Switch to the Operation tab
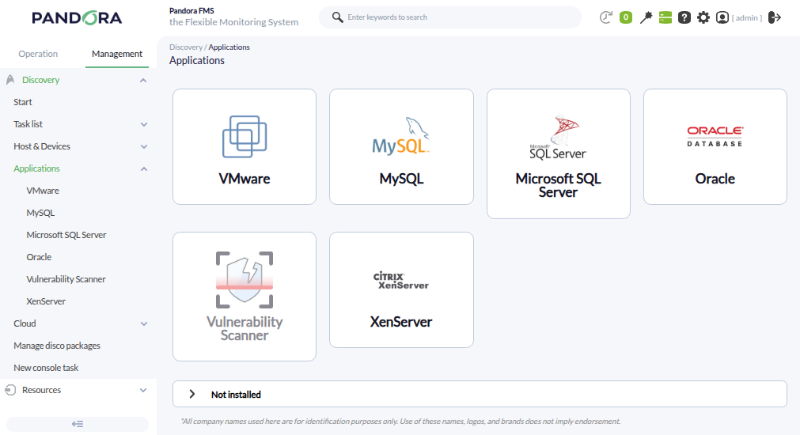Image resolution: width=800 pixels, height=435 pixels. [38, 54]
